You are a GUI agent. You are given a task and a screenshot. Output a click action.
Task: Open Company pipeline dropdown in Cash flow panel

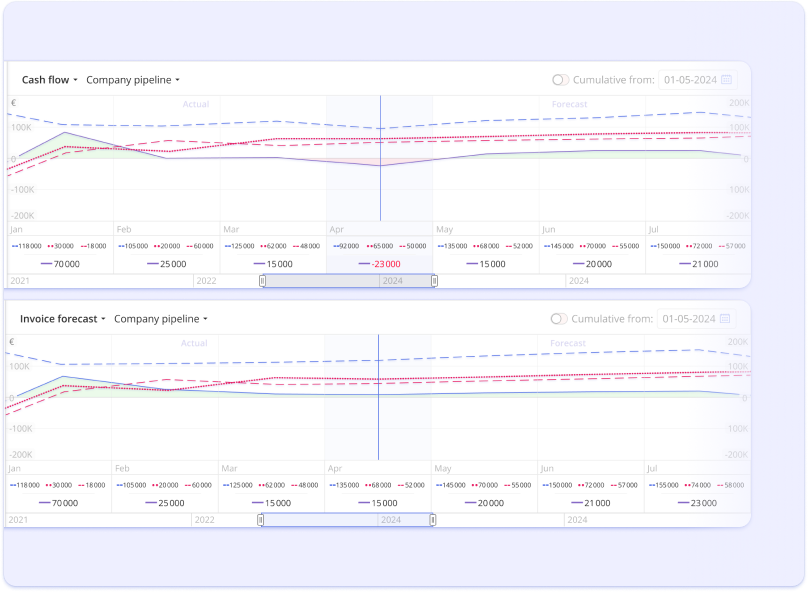click(133, 80)
